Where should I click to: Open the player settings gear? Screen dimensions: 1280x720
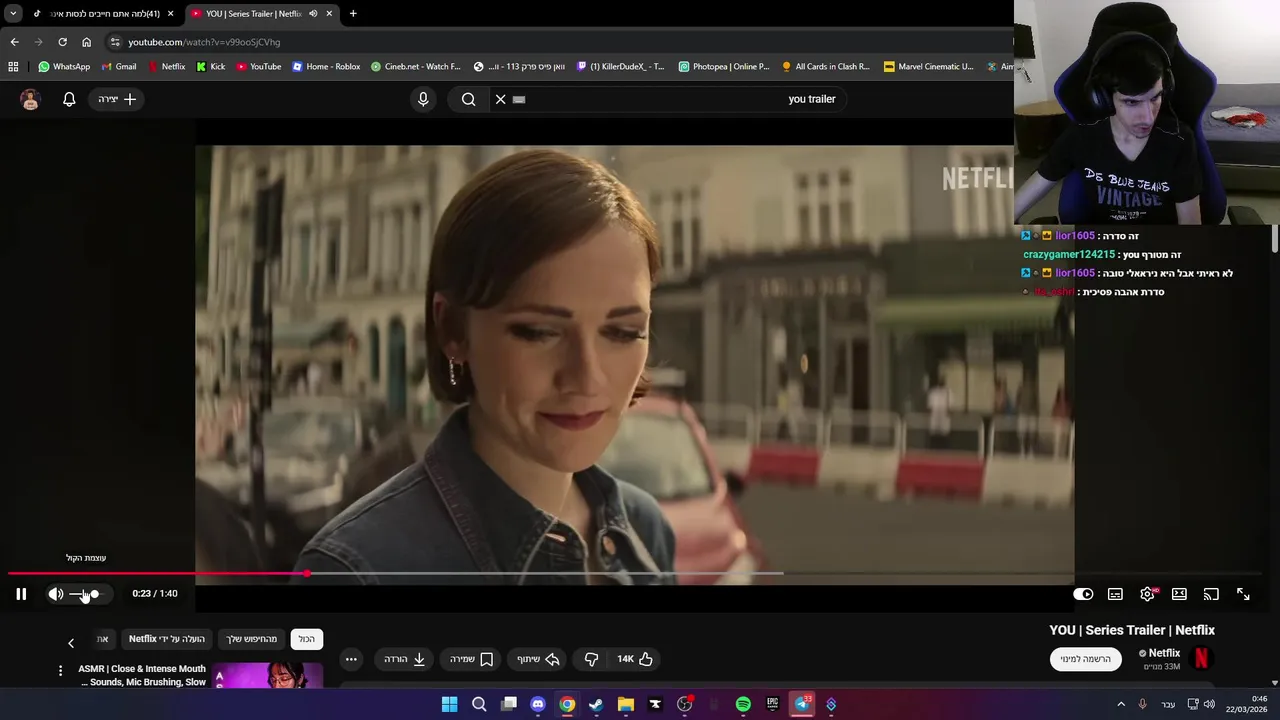[x=1147, y=594]
